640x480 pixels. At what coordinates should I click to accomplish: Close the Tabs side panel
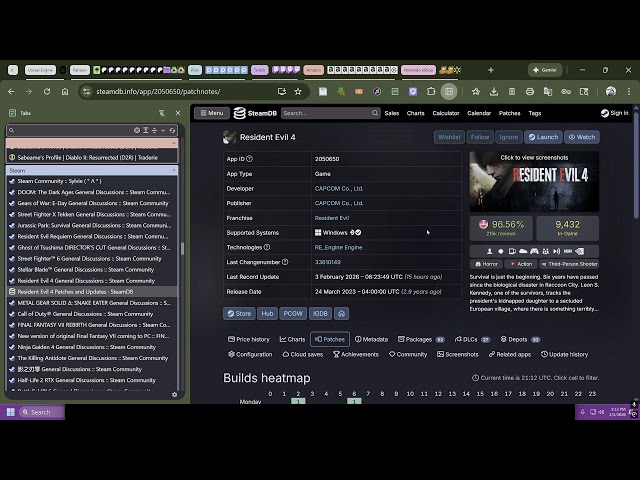pyautogui.click(x=178, y=113)
